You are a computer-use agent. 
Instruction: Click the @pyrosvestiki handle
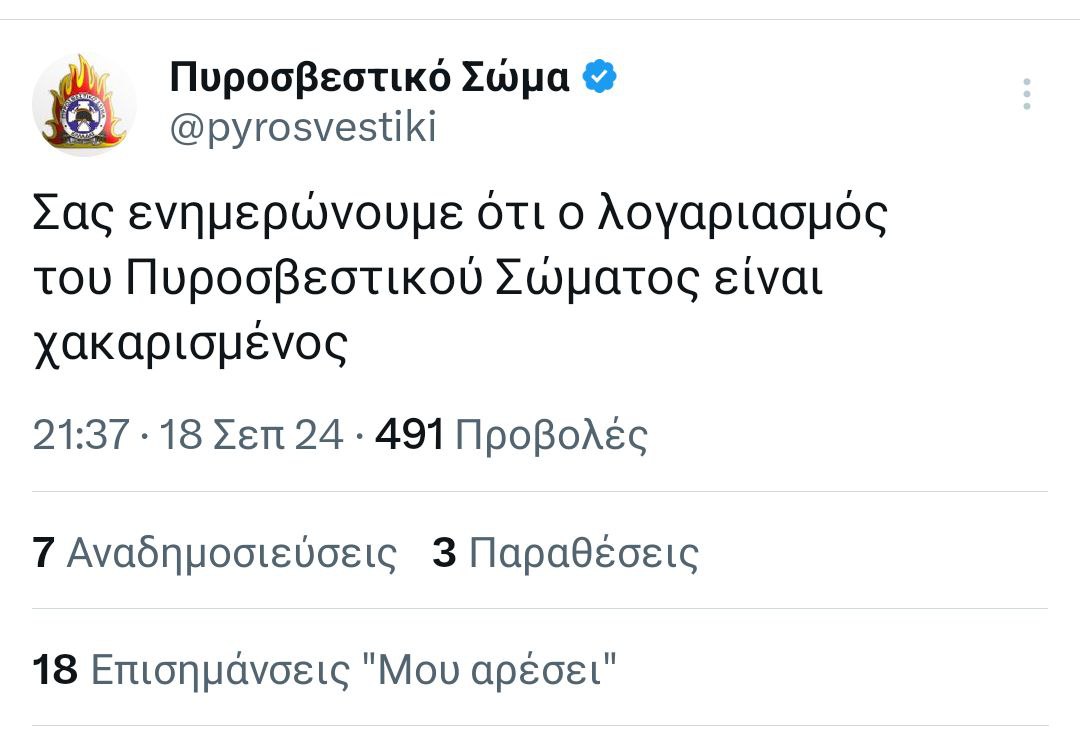point(303,128)
